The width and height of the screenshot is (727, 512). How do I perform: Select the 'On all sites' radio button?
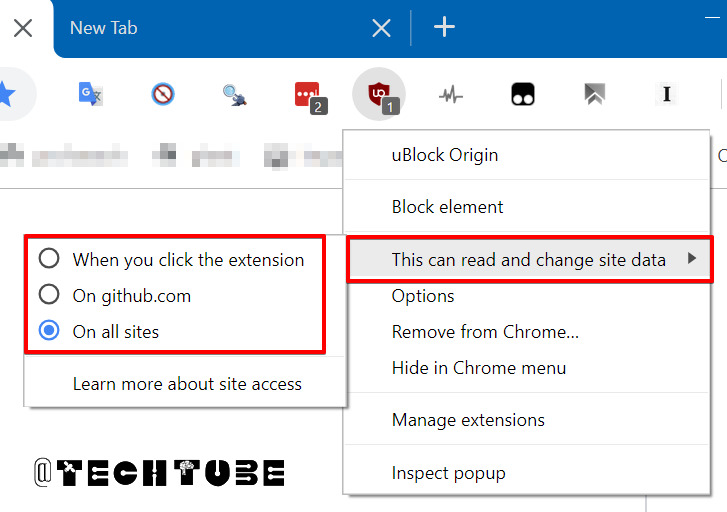[x=49, y=332]
